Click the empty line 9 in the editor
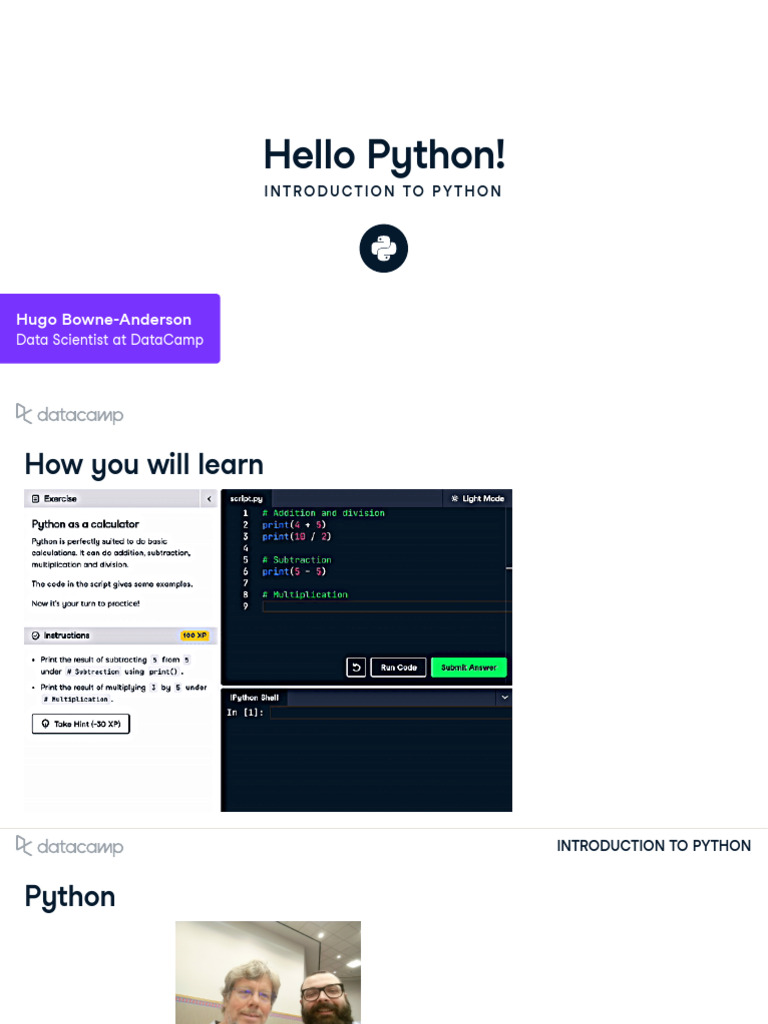The height and width of the screenshot is (1024, 768). pyautogui.click(x=385, y=606)
